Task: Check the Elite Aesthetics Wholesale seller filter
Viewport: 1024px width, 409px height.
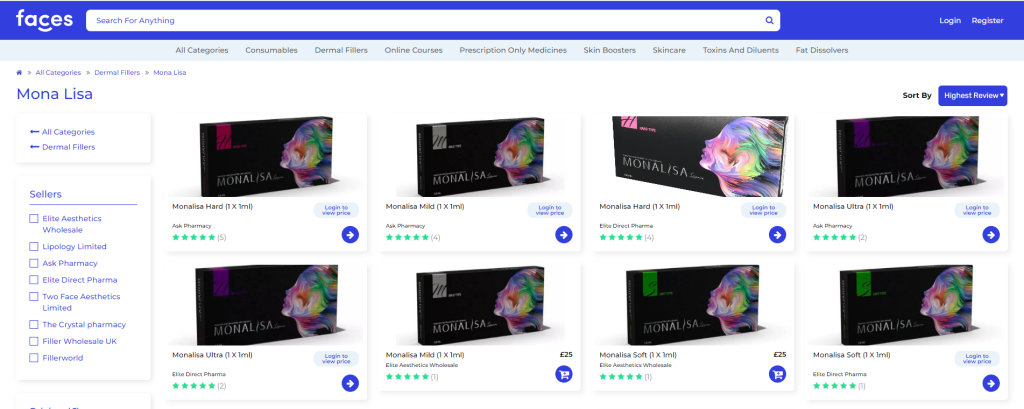Action: coord(35,218)
